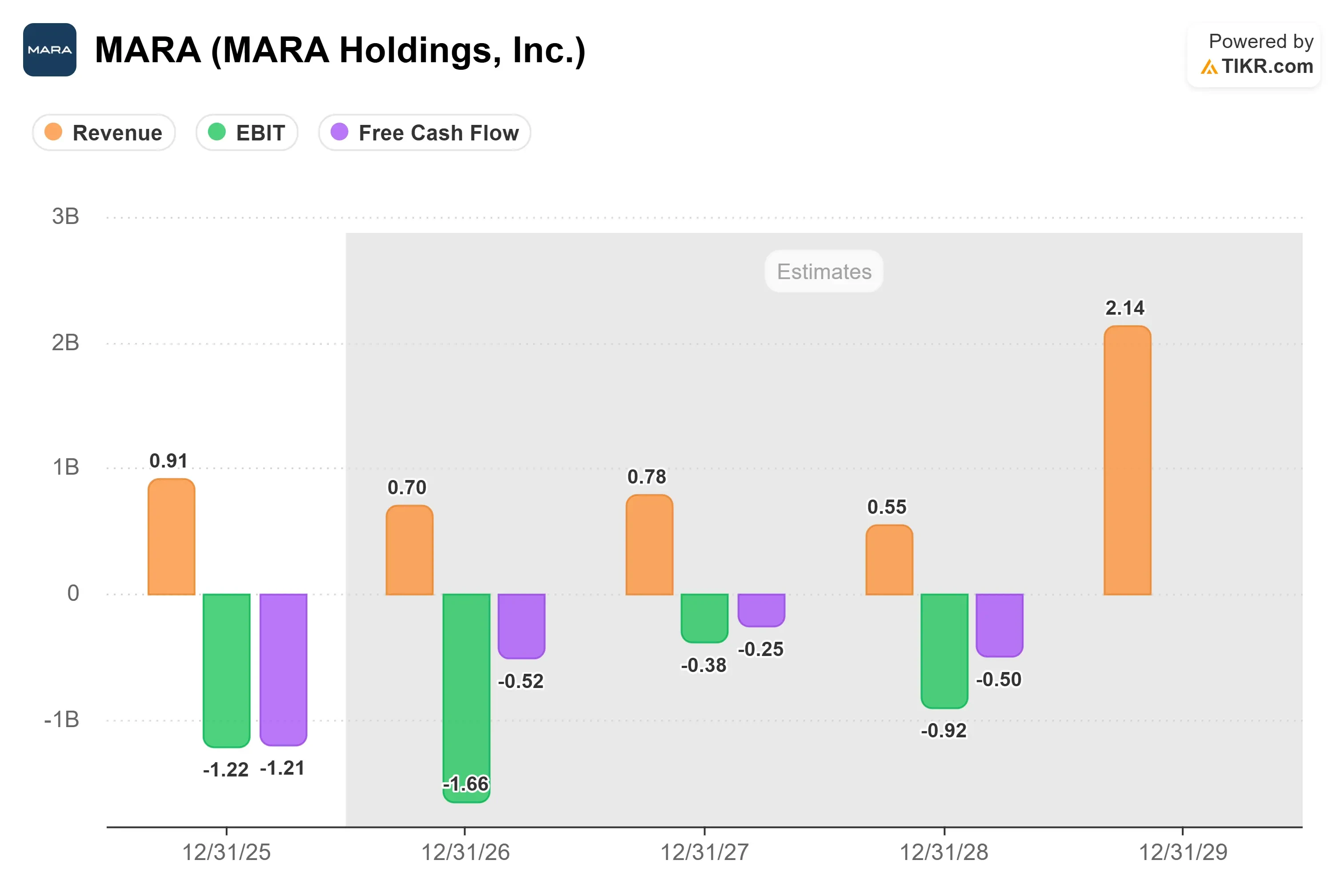The image size is (1344, 896).
Task: Click the 12/31/27 x-axis date label
Action: point(704,852)
